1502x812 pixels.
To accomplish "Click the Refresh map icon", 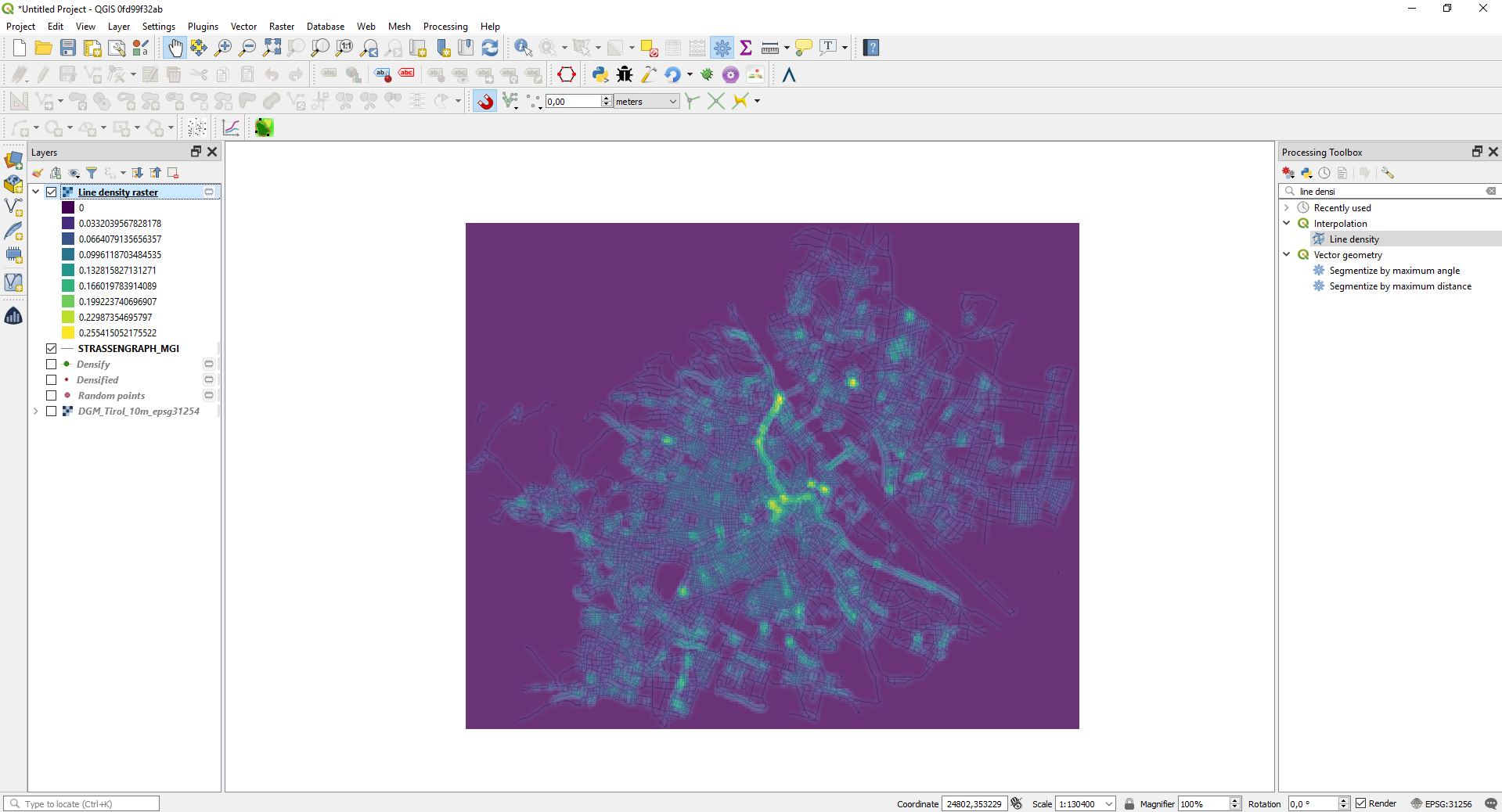I will pos(490,49).
